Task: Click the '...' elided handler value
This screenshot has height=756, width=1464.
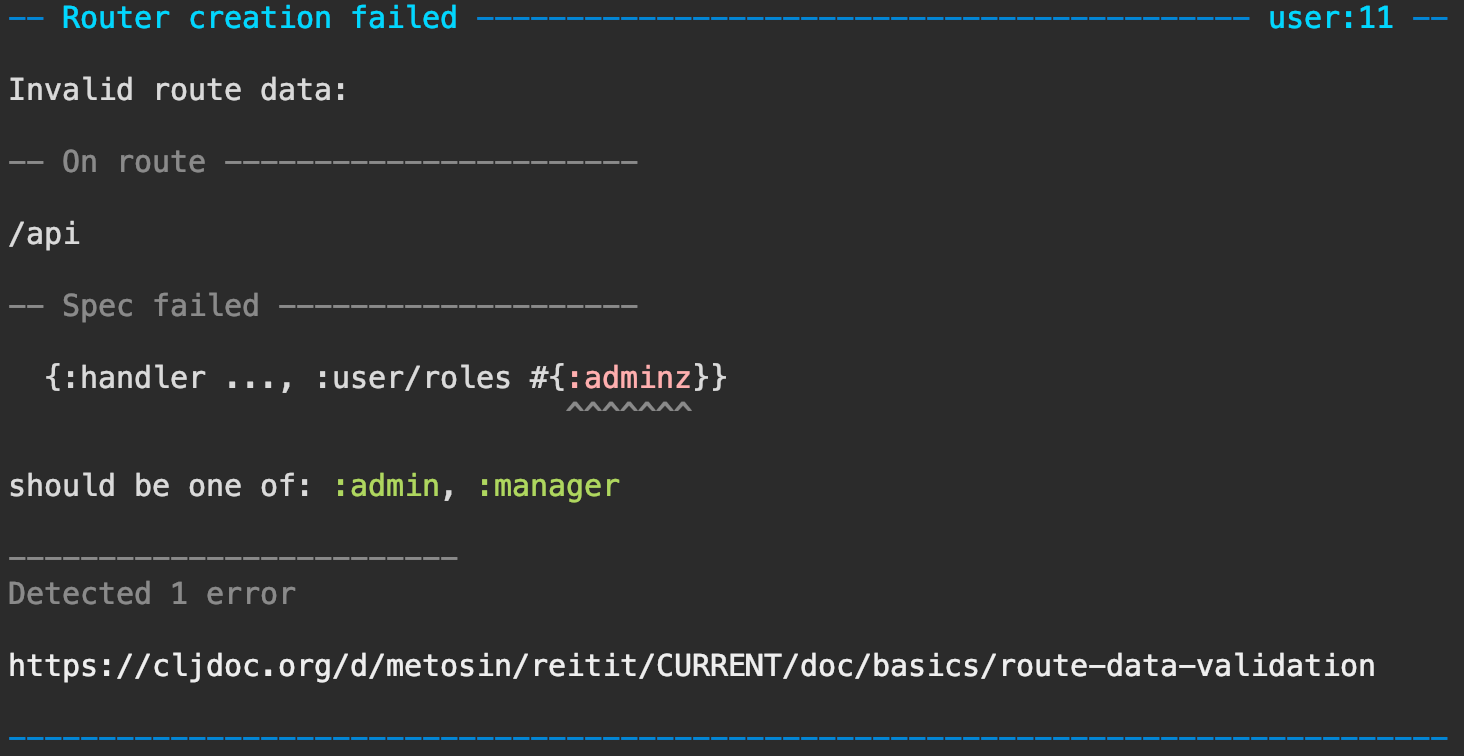Action: pos(250,378)
